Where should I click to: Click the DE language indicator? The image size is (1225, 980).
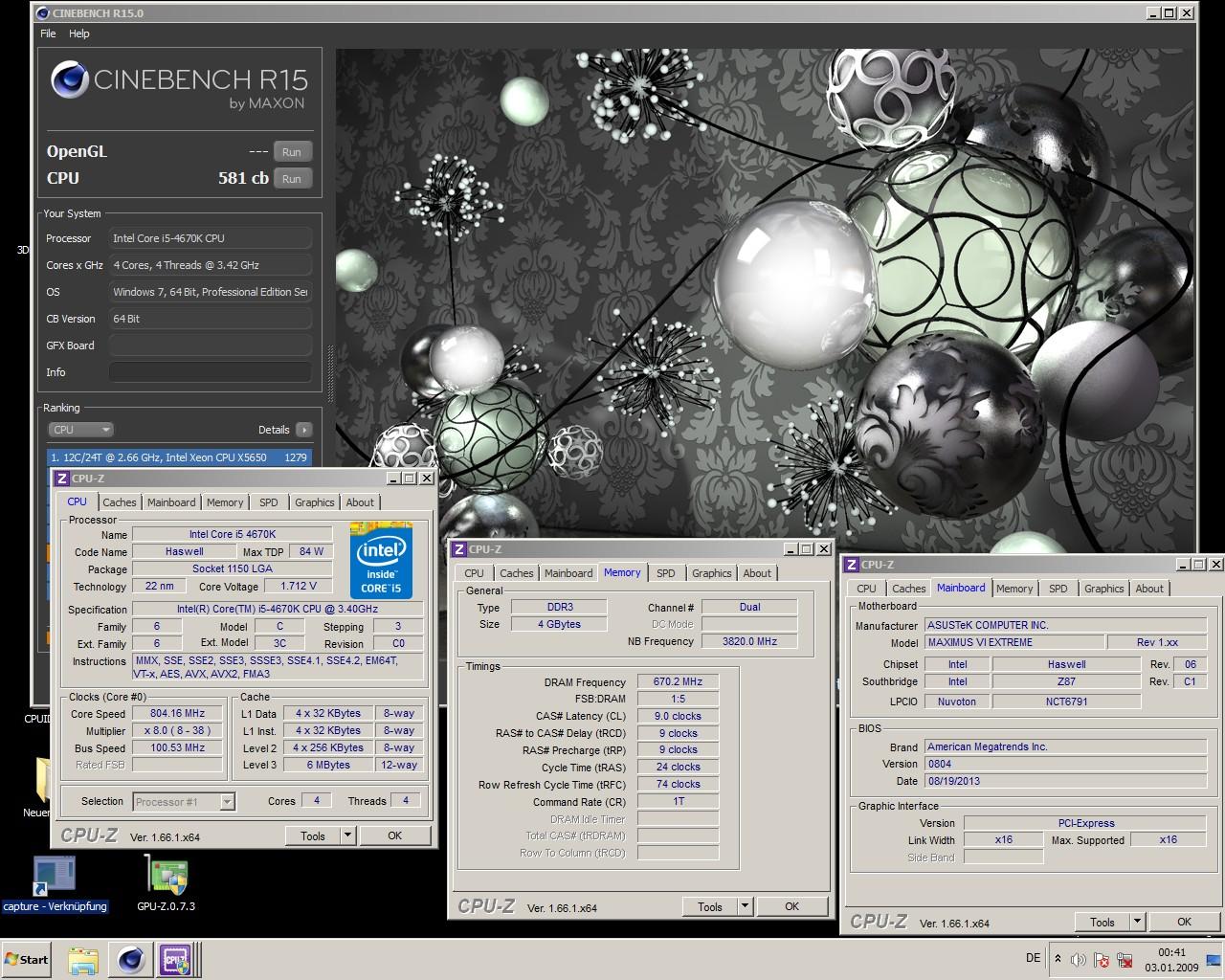(x=1033, y=958)
